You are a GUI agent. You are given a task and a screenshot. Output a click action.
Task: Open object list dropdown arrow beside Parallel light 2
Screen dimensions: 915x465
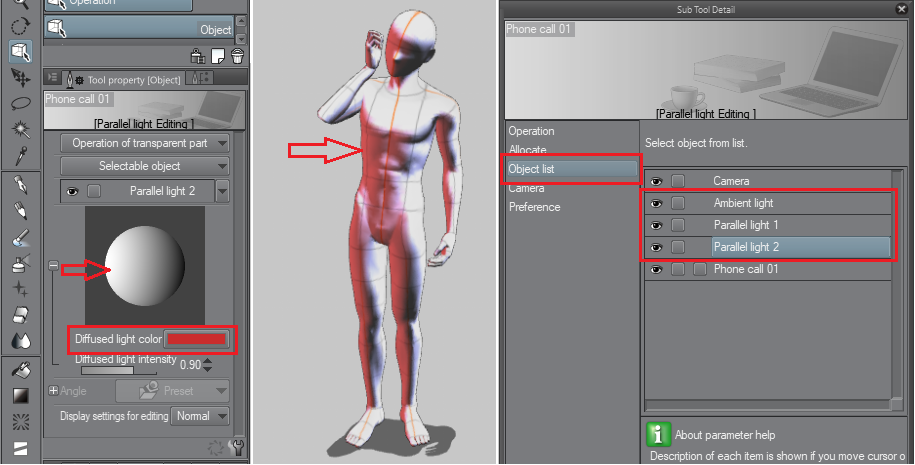tap(222, 191)
